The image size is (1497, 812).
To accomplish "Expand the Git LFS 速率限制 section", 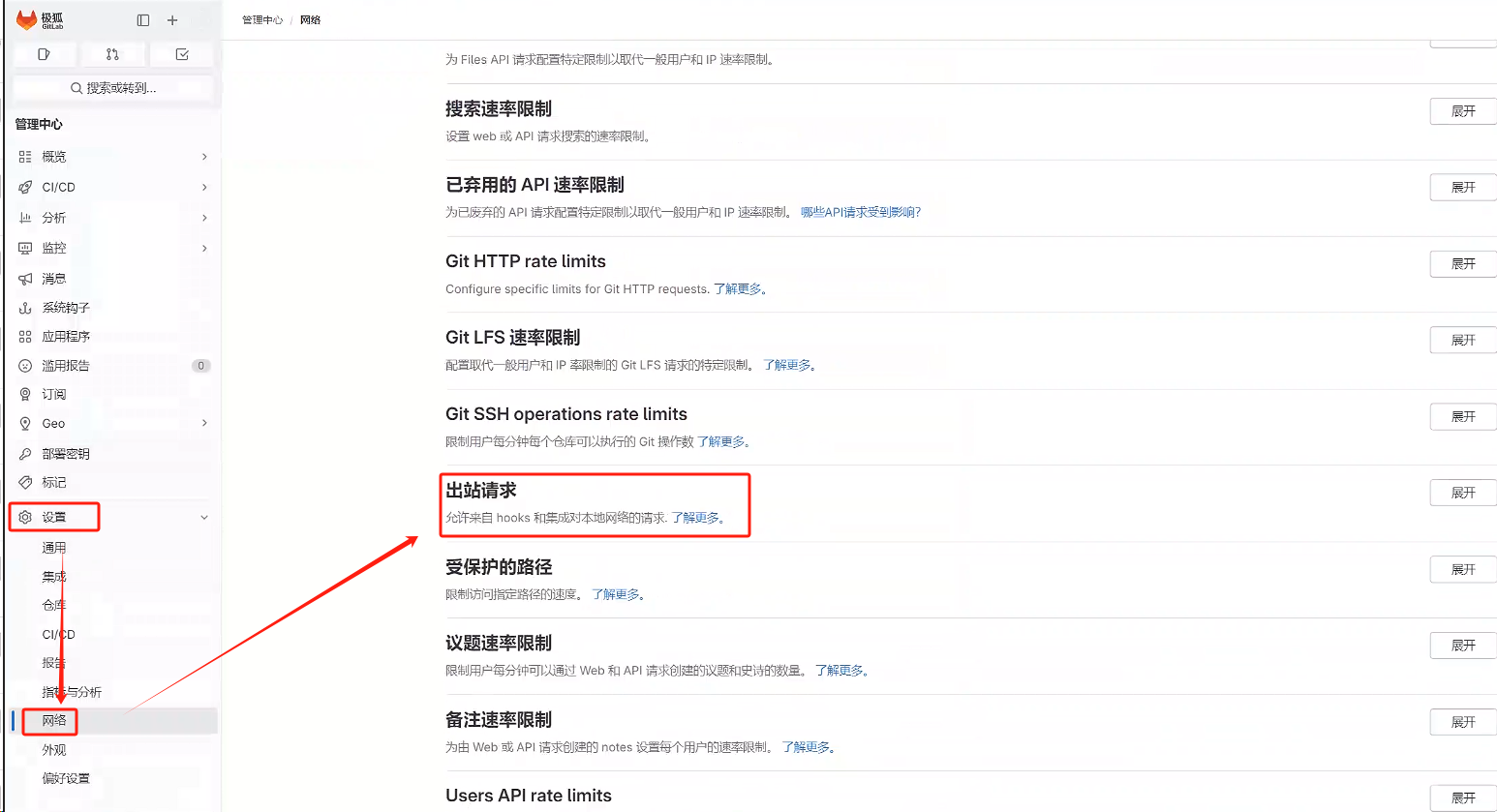I will pos(1463,340).
